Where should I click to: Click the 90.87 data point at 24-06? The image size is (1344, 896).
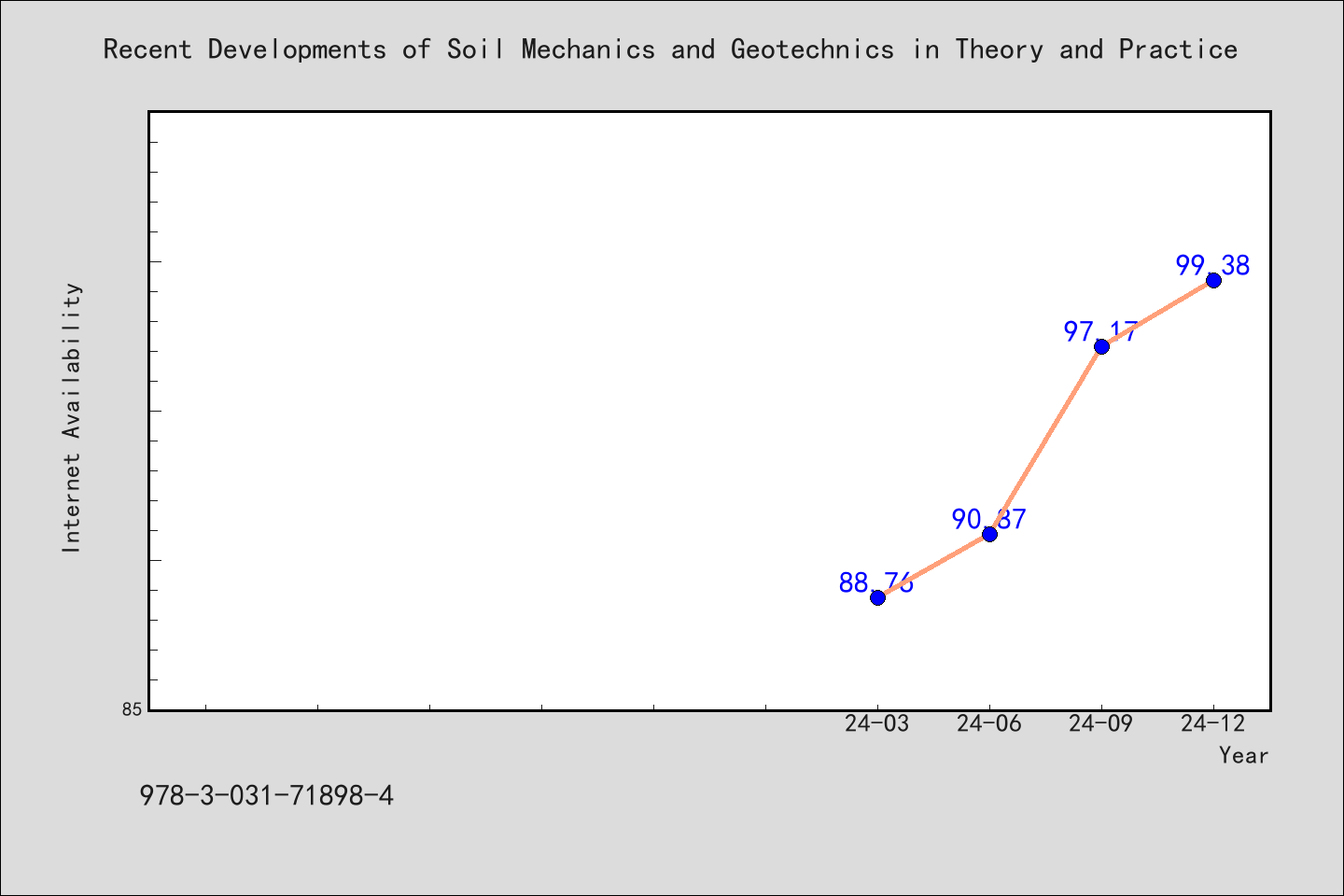[x=989, y=534]
